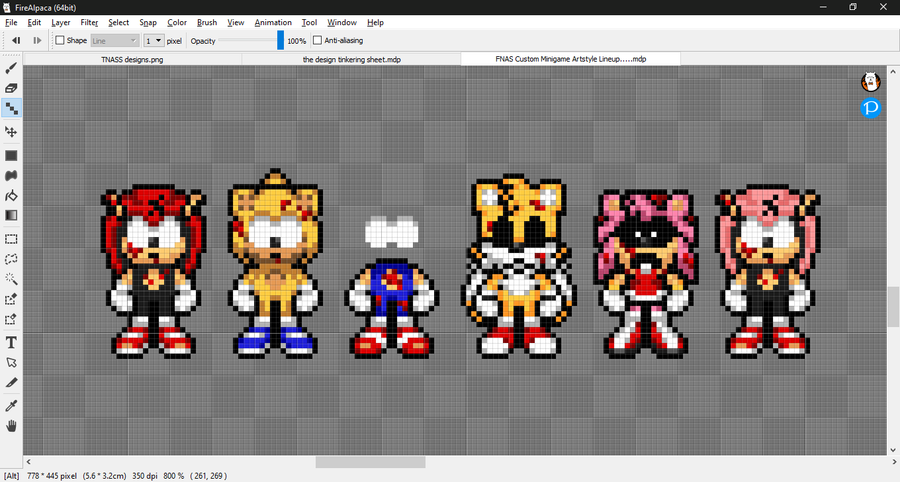Open the blue pixiv P icon

(x=870, y=108)
